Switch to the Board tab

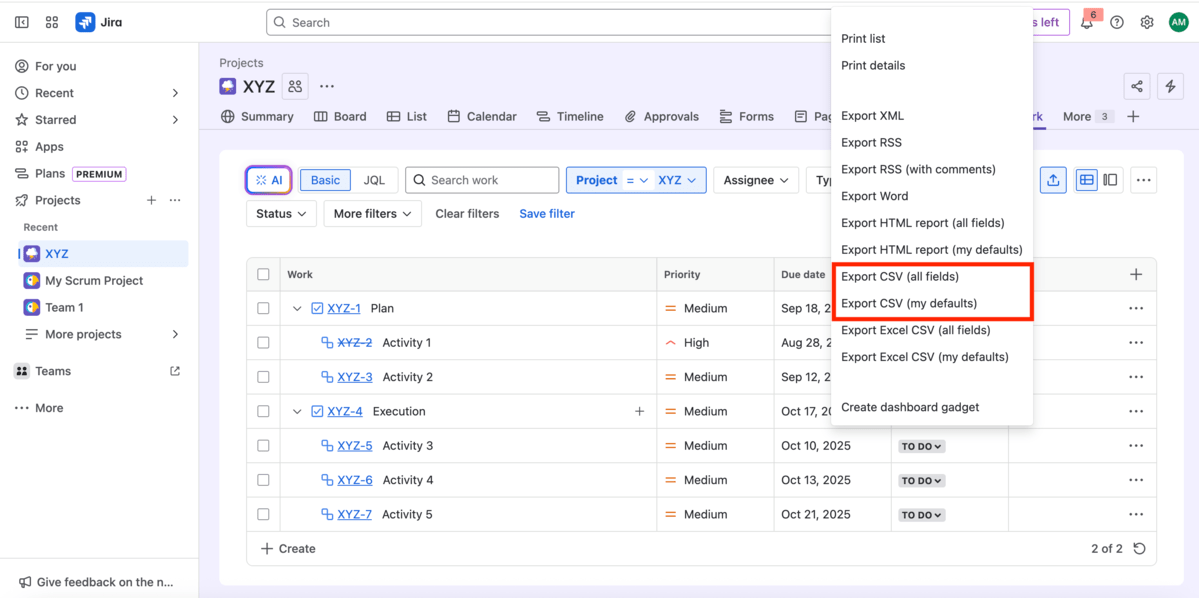point(340,116)
